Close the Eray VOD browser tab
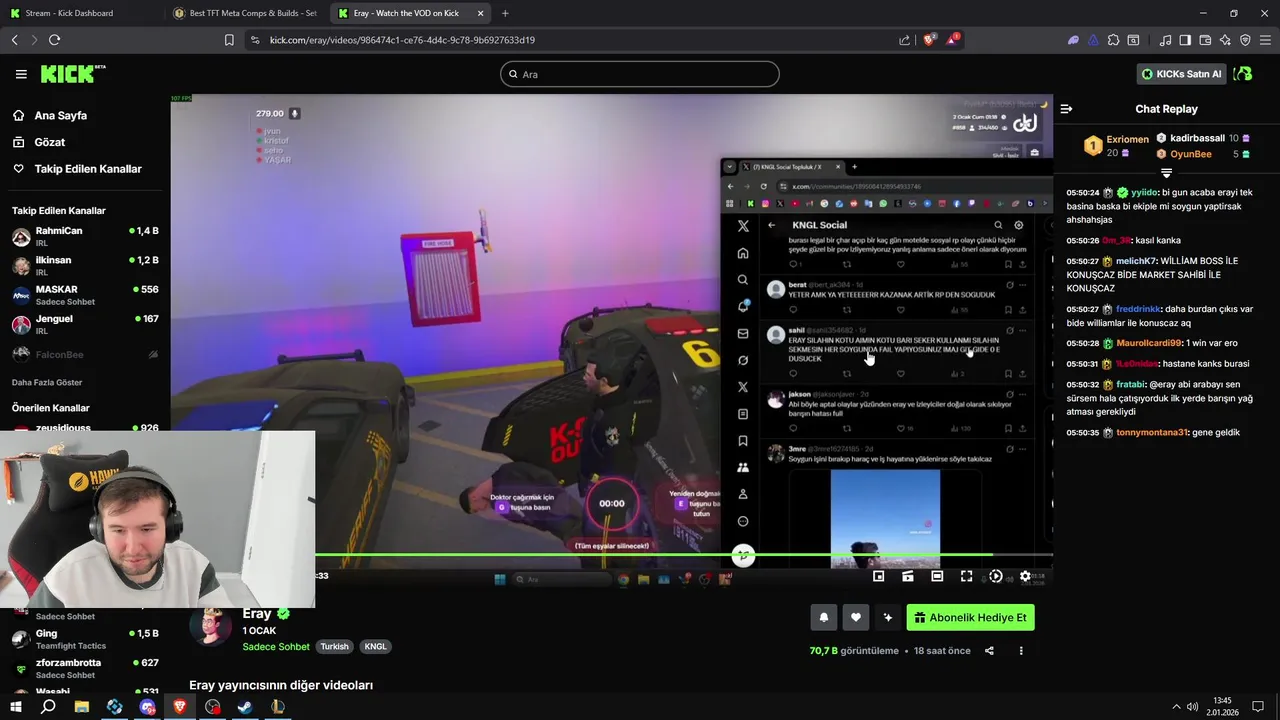This screenshot has height=720, width=1280. (x=481, y=13)
